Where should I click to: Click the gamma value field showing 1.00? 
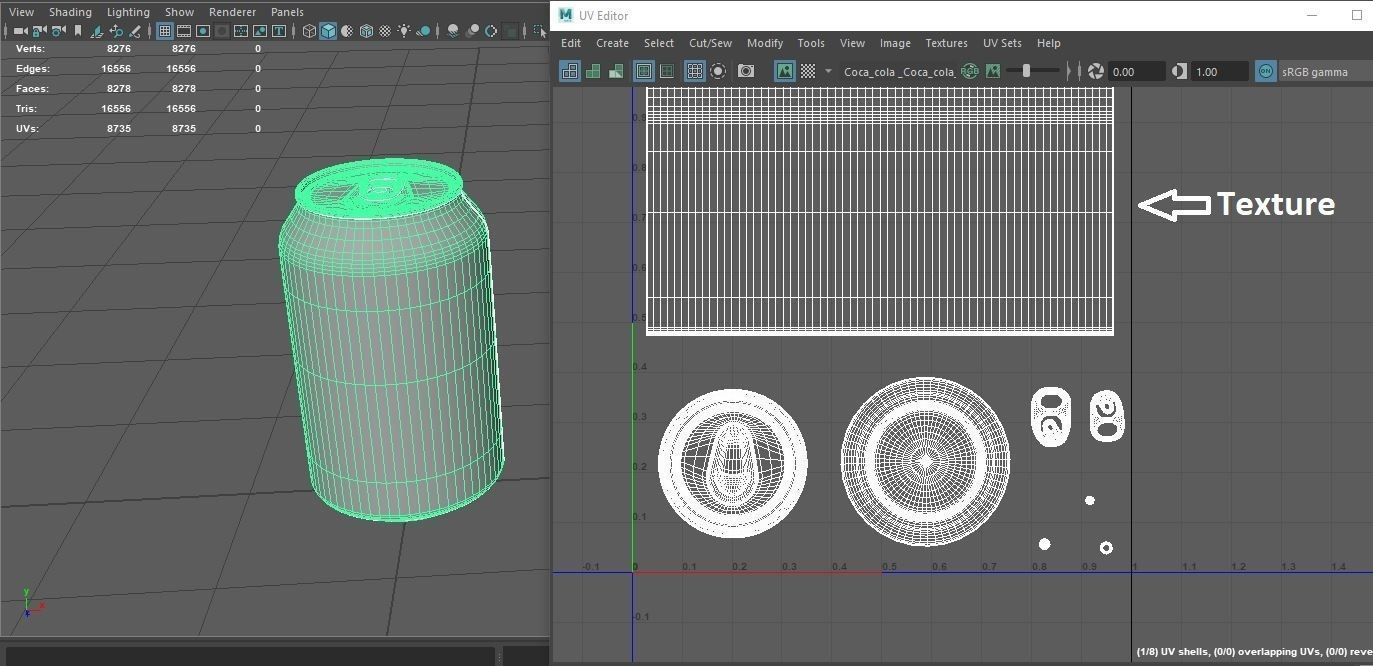(1220, 71)
